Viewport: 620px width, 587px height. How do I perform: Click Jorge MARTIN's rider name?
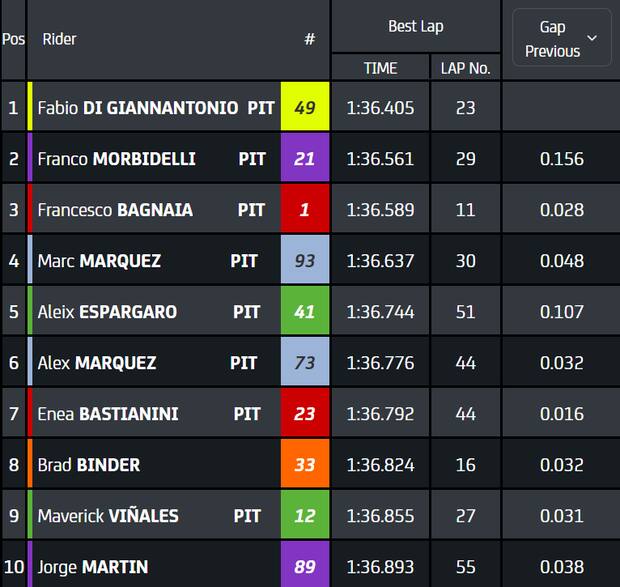[x=92, y=567]
